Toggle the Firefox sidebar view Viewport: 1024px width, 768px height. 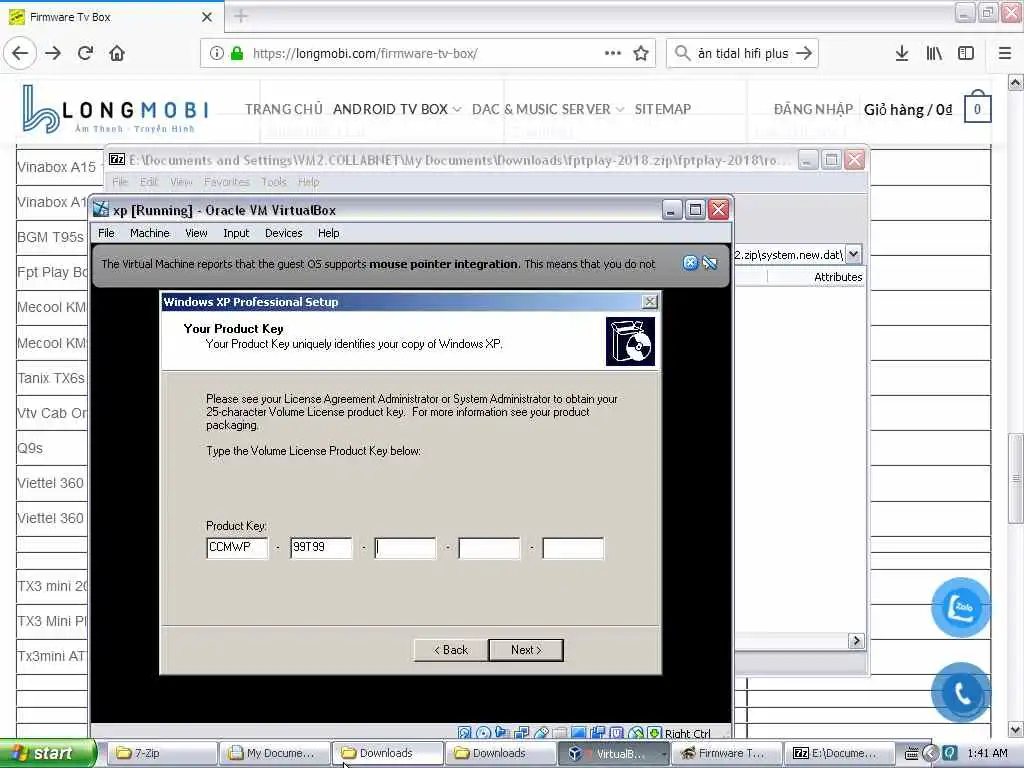click(x=966, y=53)
